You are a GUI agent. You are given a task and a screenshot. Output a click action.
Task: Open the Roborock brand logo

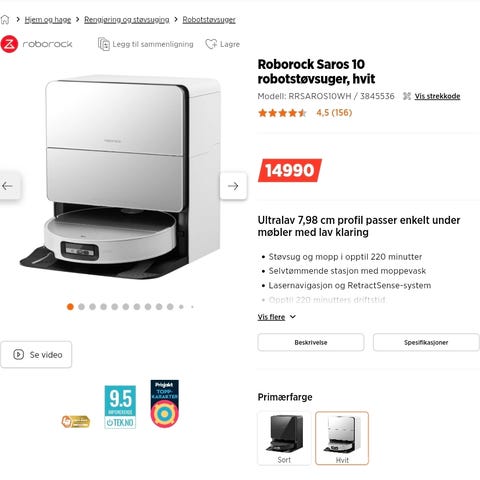pyautogui.click(x=36, y=44)
